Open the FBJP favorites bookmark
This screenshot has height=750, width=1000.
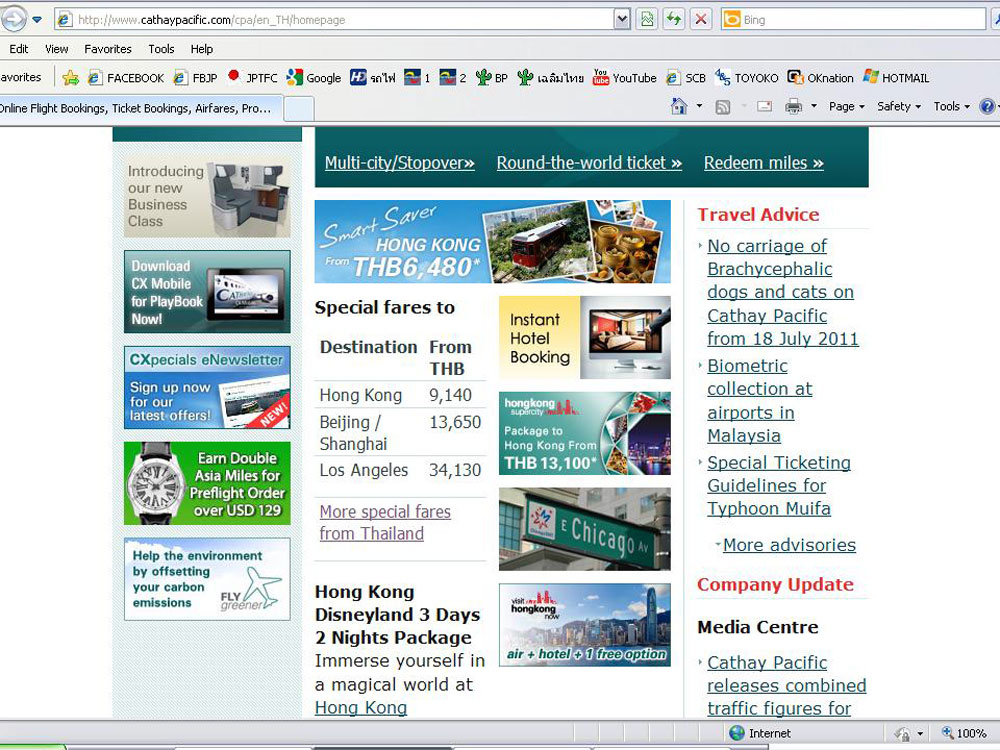click(196, 78)
